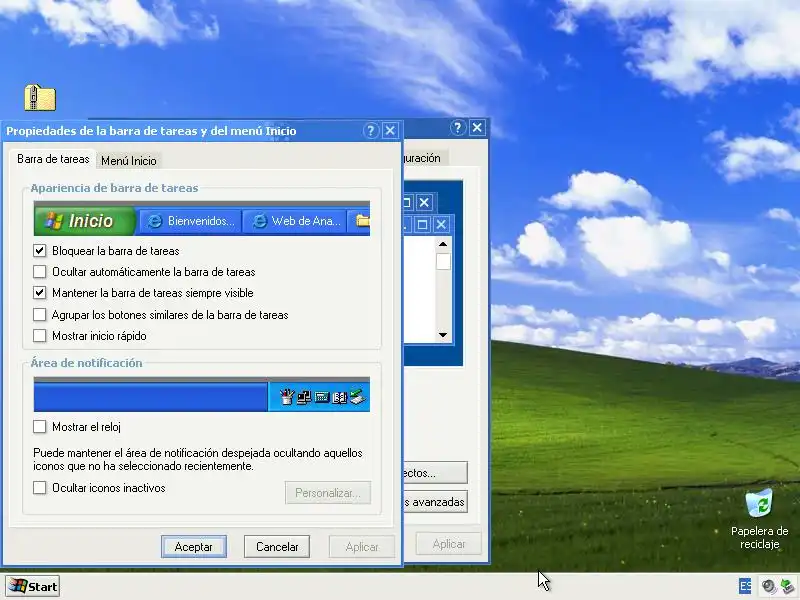Viewport: 800px width, 600px height.
Task: Close the Propiedades de la barra de tareas dialog
Action: [390, 131]
